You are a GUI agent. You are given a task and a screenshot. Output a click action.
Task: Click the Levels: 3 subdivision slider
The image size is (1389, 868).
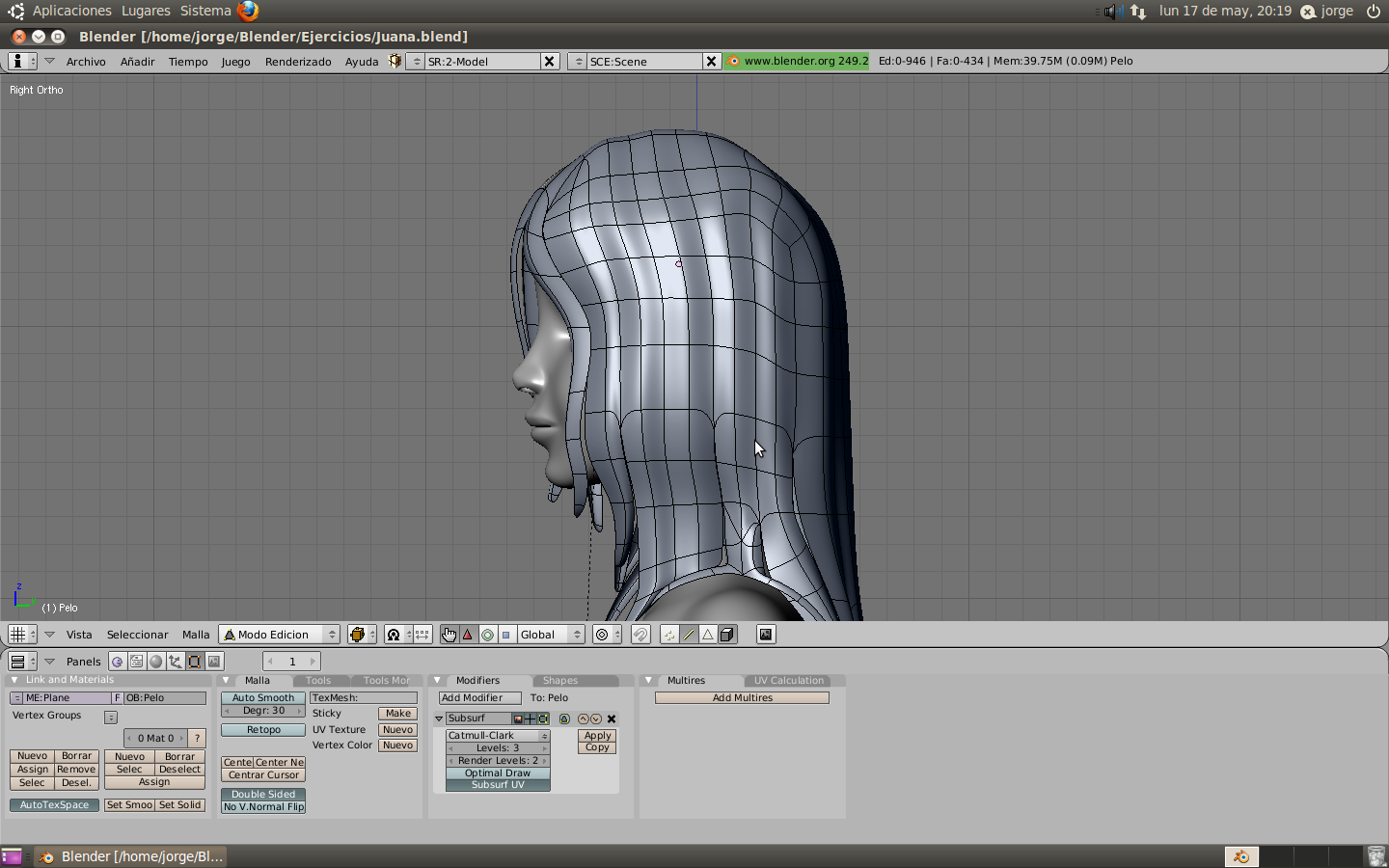pos(498,747)
